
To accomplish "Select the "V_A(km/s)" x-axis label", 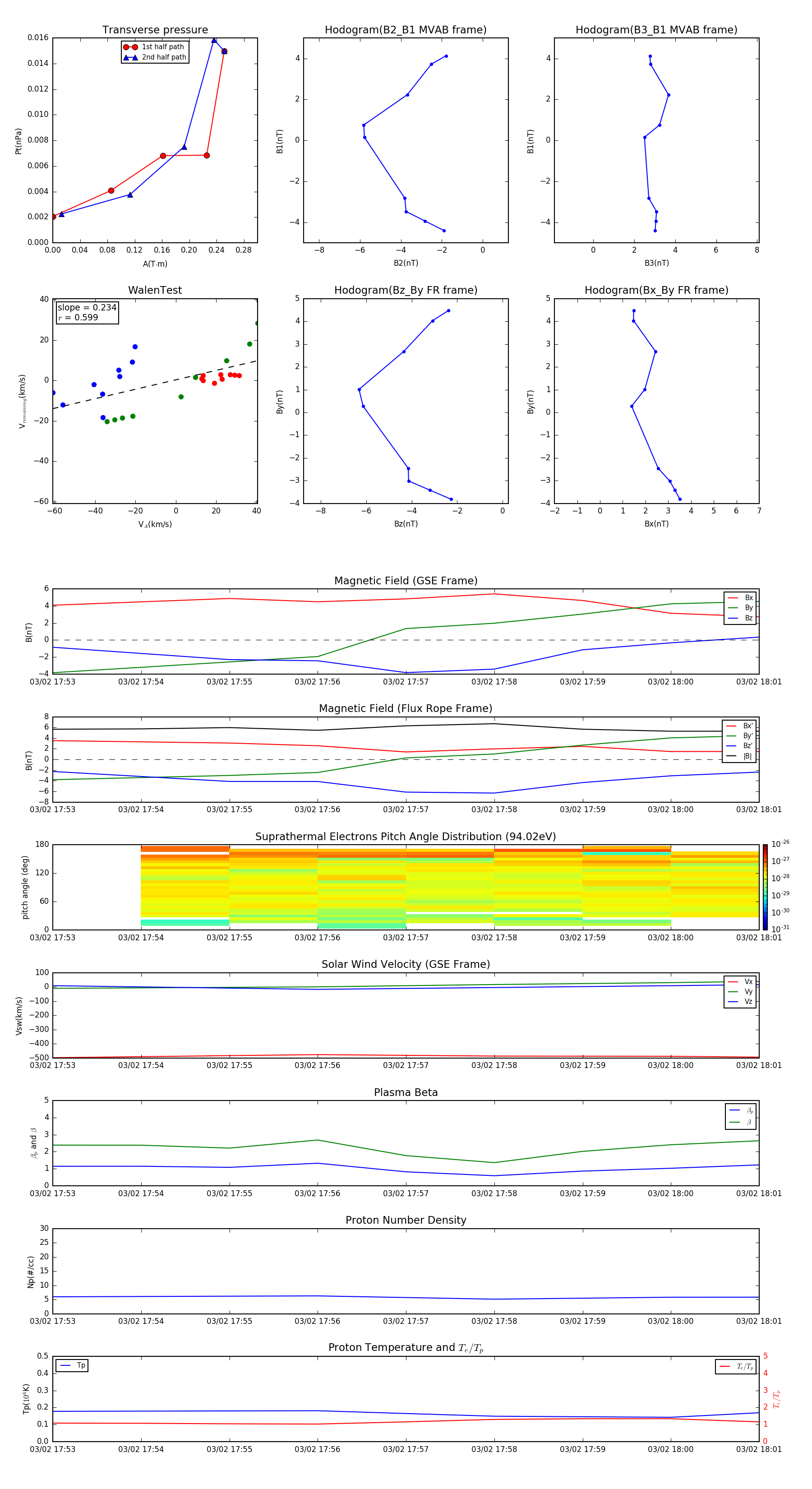I will coord(155,524).
